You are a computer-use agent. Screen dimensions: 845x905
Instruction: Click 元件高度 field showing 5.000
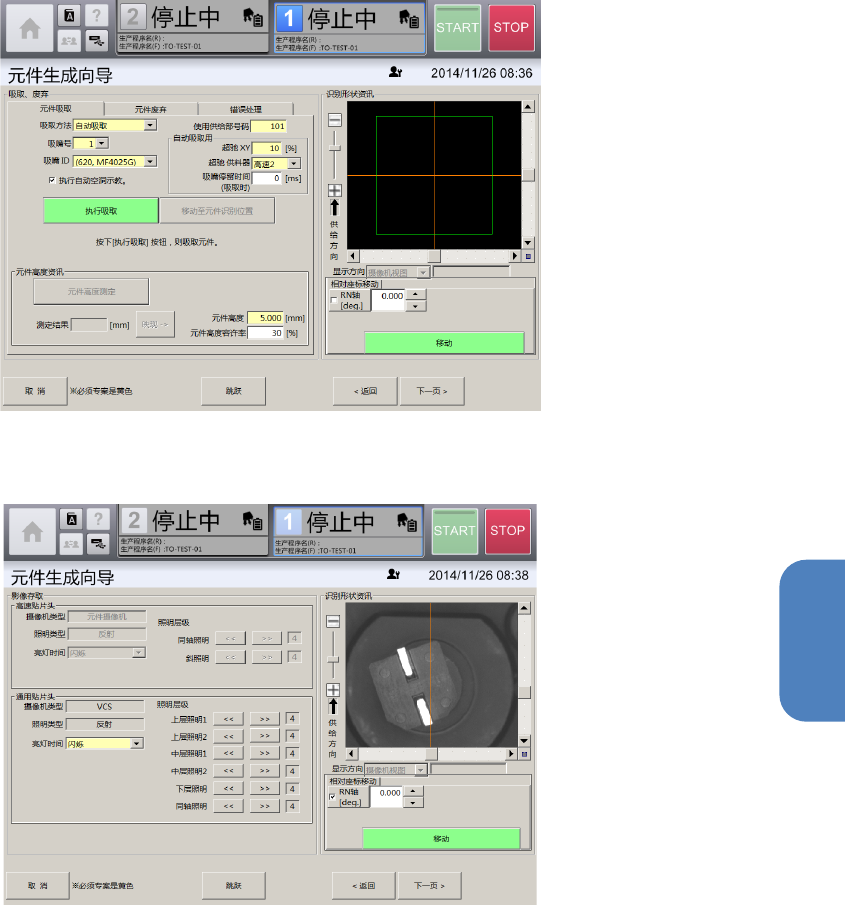[x=265, y=317]
